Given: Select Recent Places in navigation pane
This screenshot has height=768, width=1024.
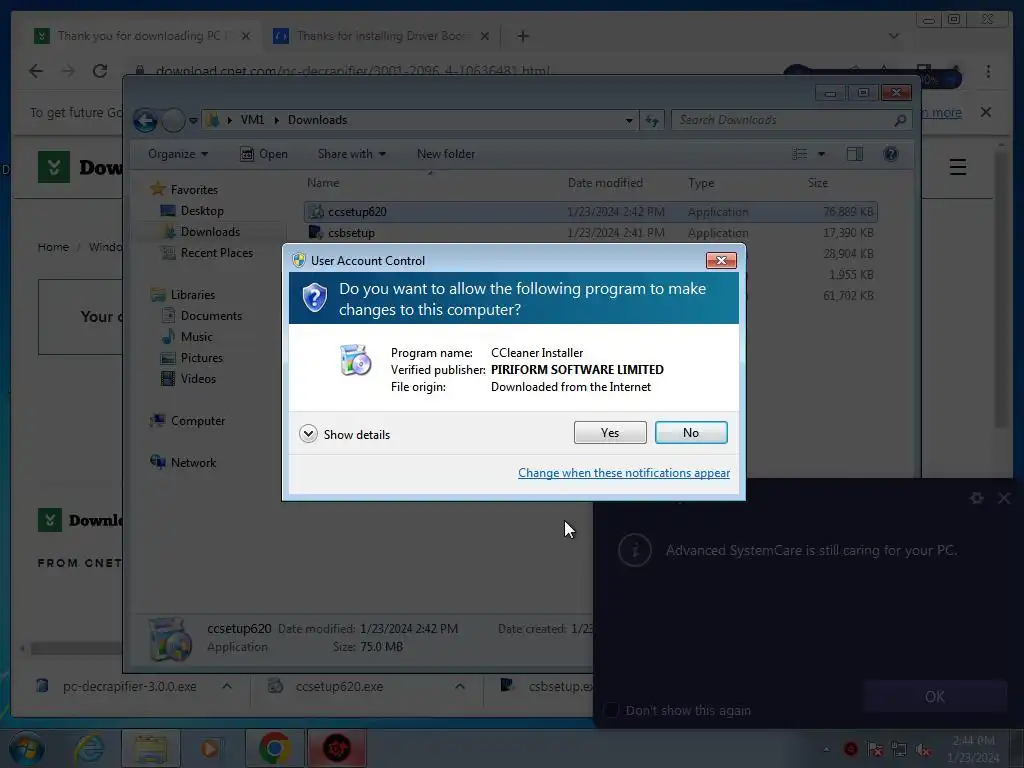Looking at the screenshot, I should pyautogui.click(x=207, y=252).
